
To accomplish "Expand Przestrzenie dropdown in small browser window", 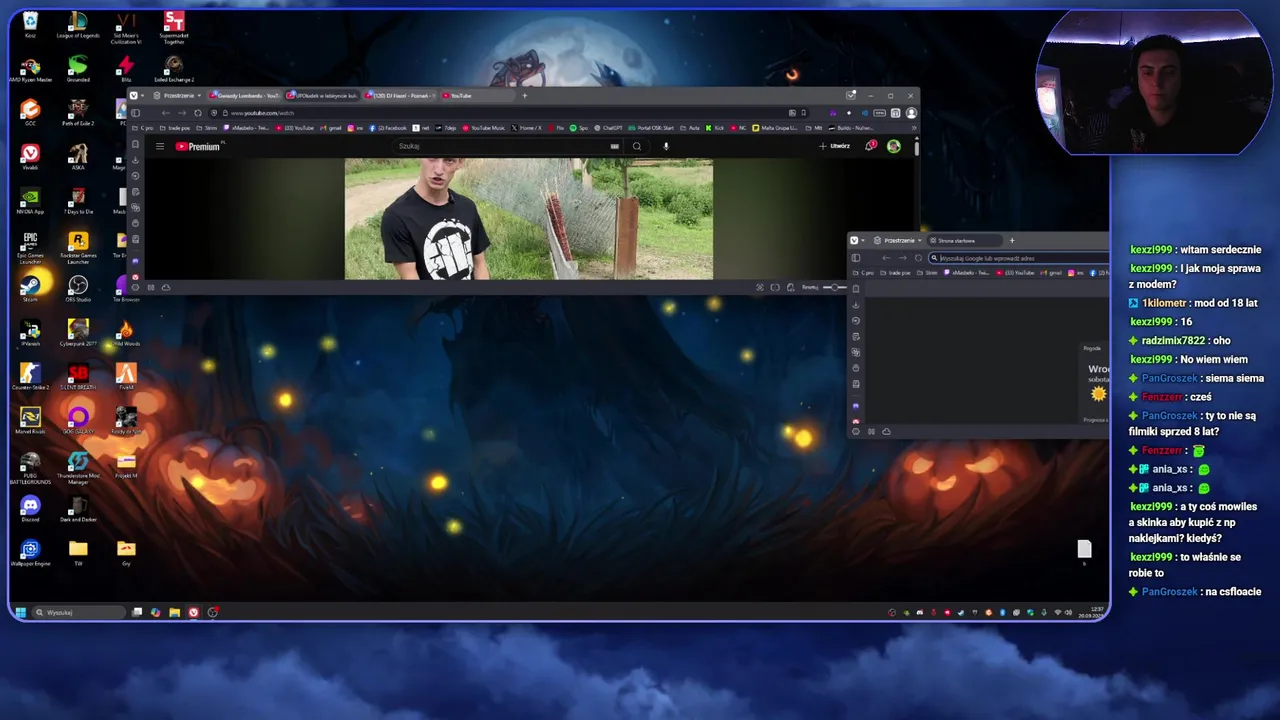I will (x=897, y=241).
